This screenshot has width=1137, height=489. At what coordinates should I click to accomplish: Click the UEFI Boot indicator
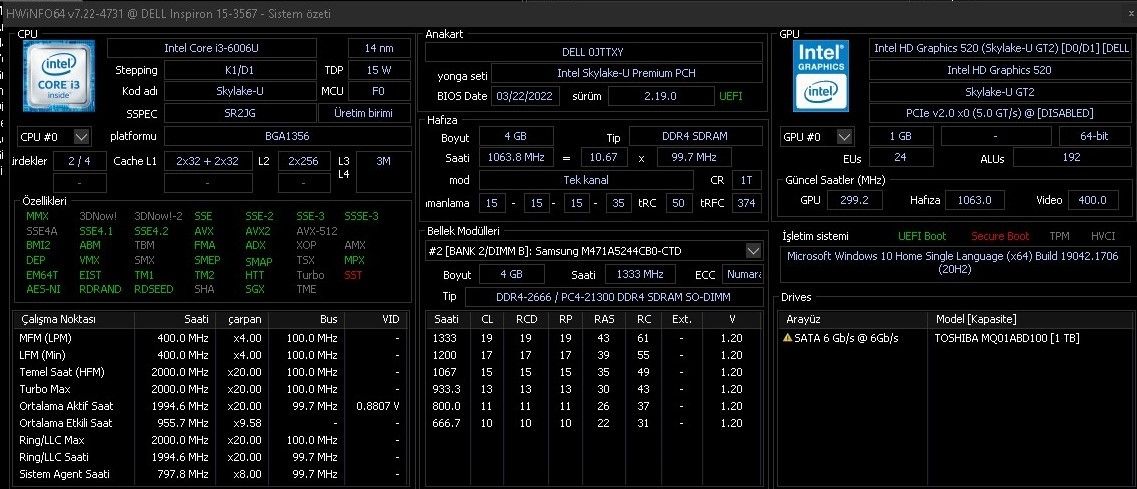[x=922, y=237]
